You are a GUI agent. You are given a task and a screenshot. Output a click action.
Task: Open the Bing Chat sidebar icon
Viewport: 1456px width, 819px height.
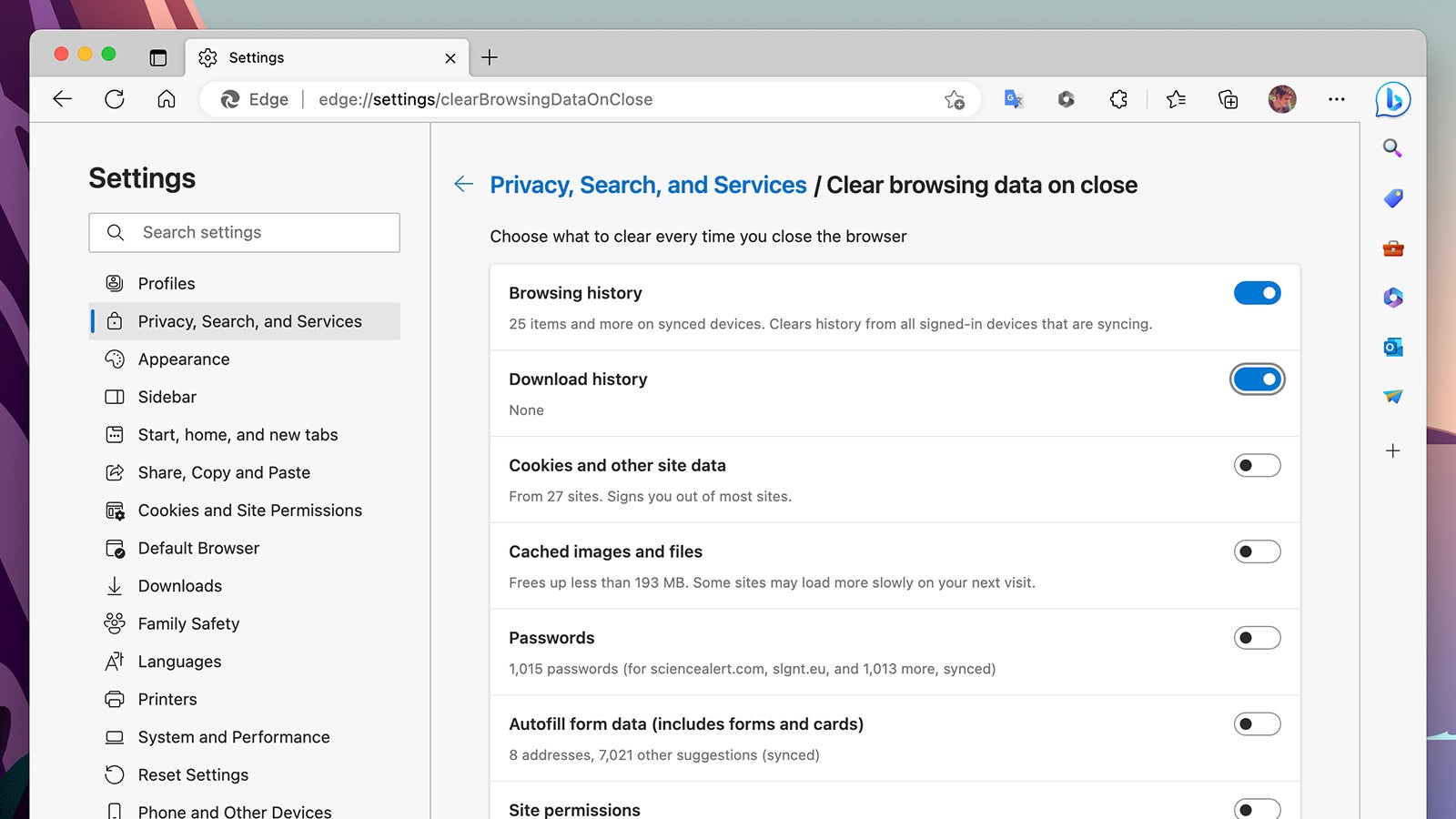pyautogui.click(x=1392, y=99)
